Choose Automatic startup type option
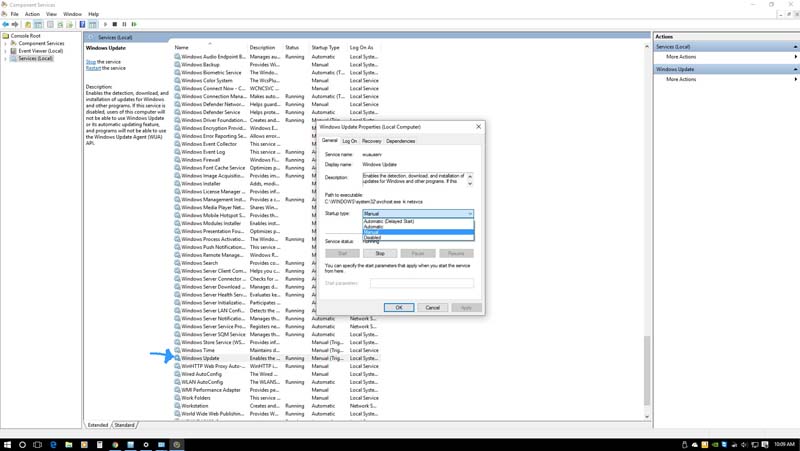The image size is (800, 451). click(x=418, y=227)
